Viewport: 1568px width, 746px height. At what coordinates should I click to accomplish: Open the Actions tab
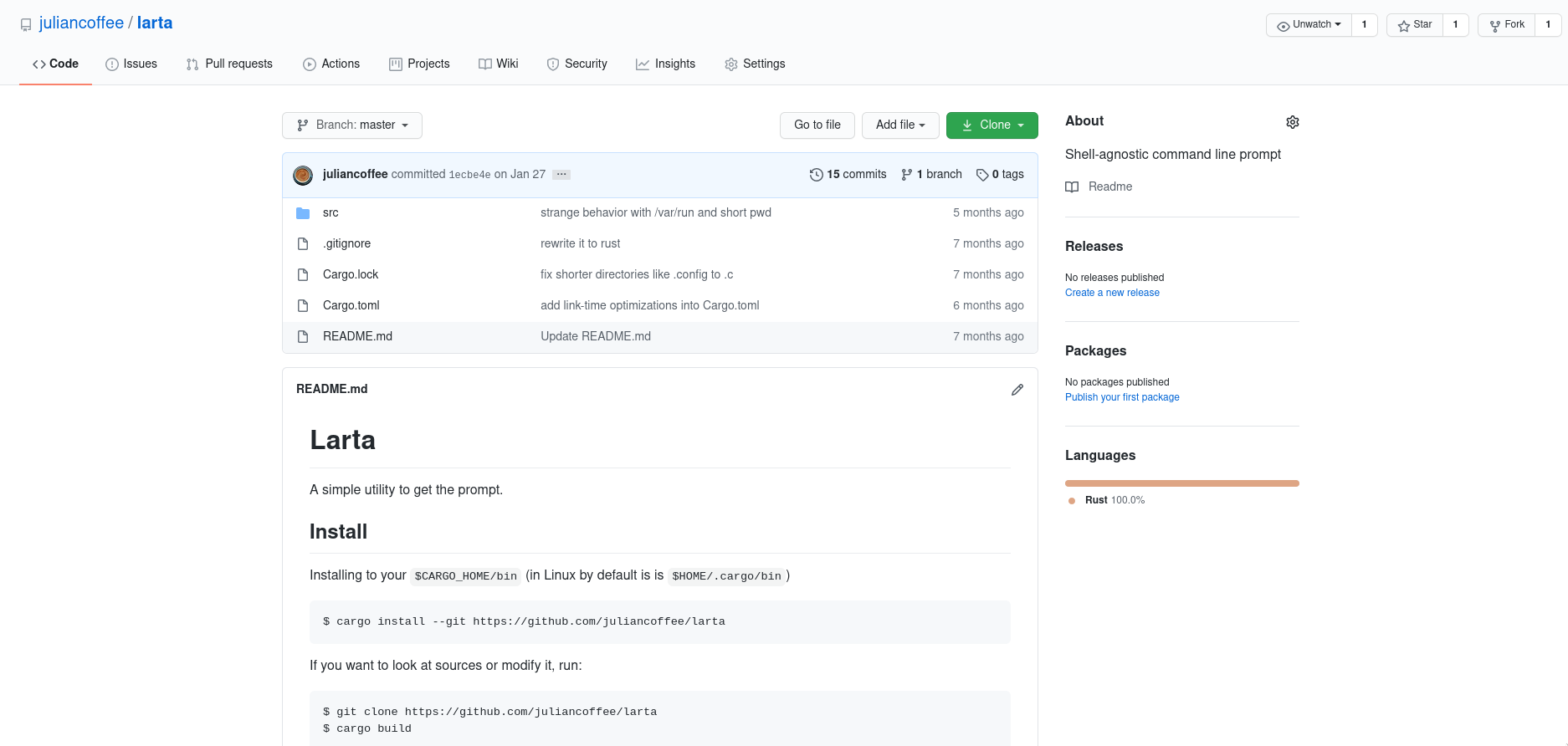point(331,64)
